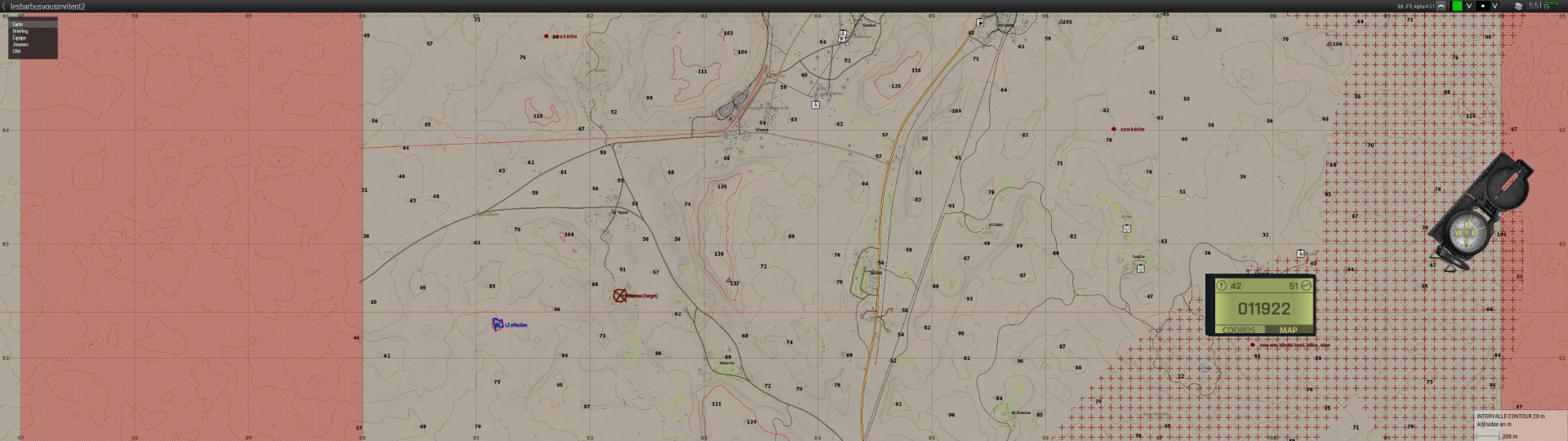The height and width of the screenshot is (441, 1568).
Task: Expand the marker color dropdown arrow
Action: [1469, 6]
